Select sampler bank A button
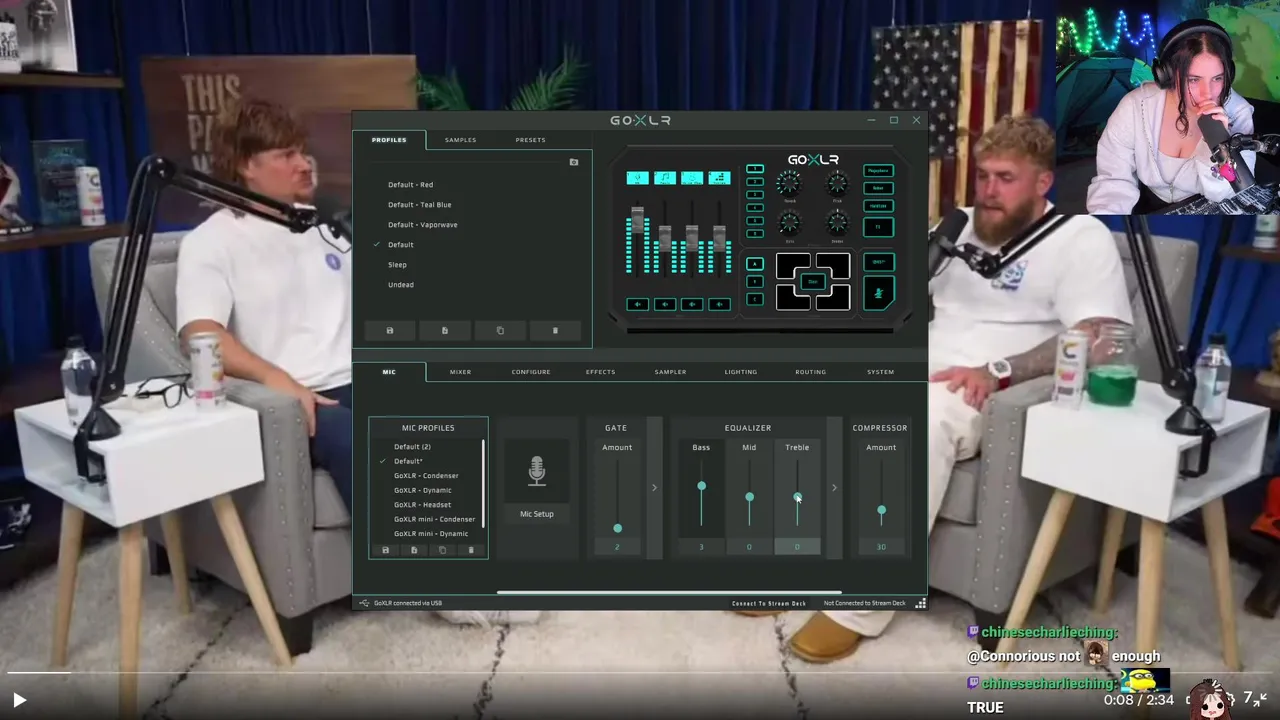The image size is (1280, 720). coord(755,264)
